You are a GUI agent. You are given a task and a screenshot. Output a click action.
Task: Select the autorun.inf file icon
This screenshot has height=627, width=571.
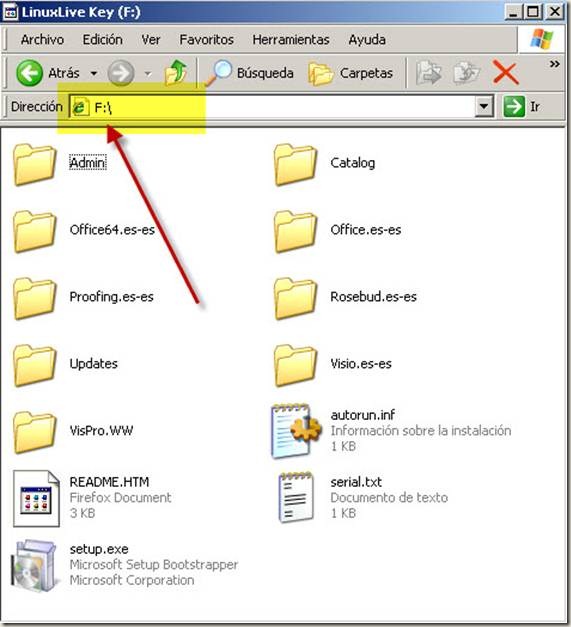coord(295,431)
